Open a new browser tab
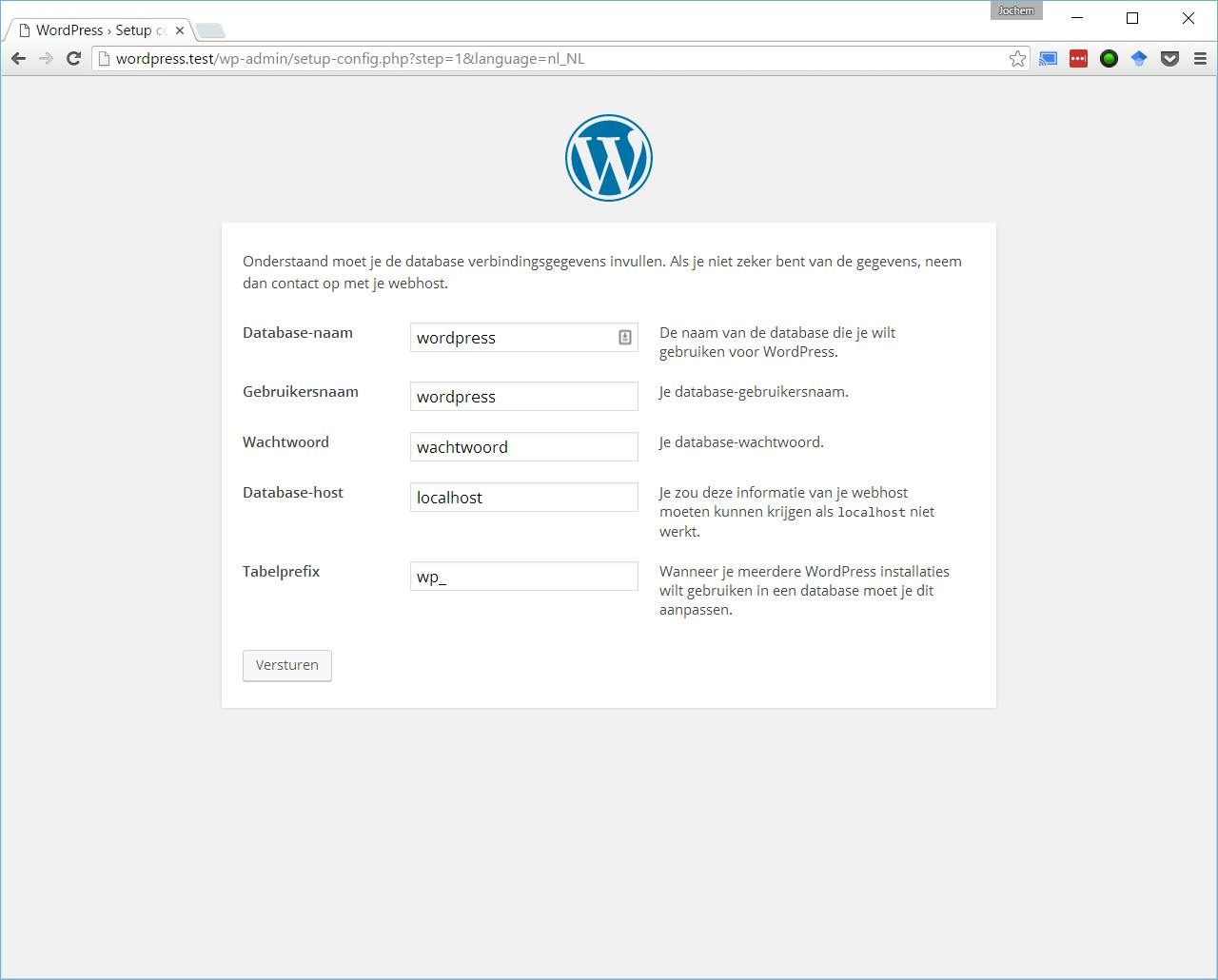Image resolution: width=1218 pixels, height=980 pixels. click(210, 31)
